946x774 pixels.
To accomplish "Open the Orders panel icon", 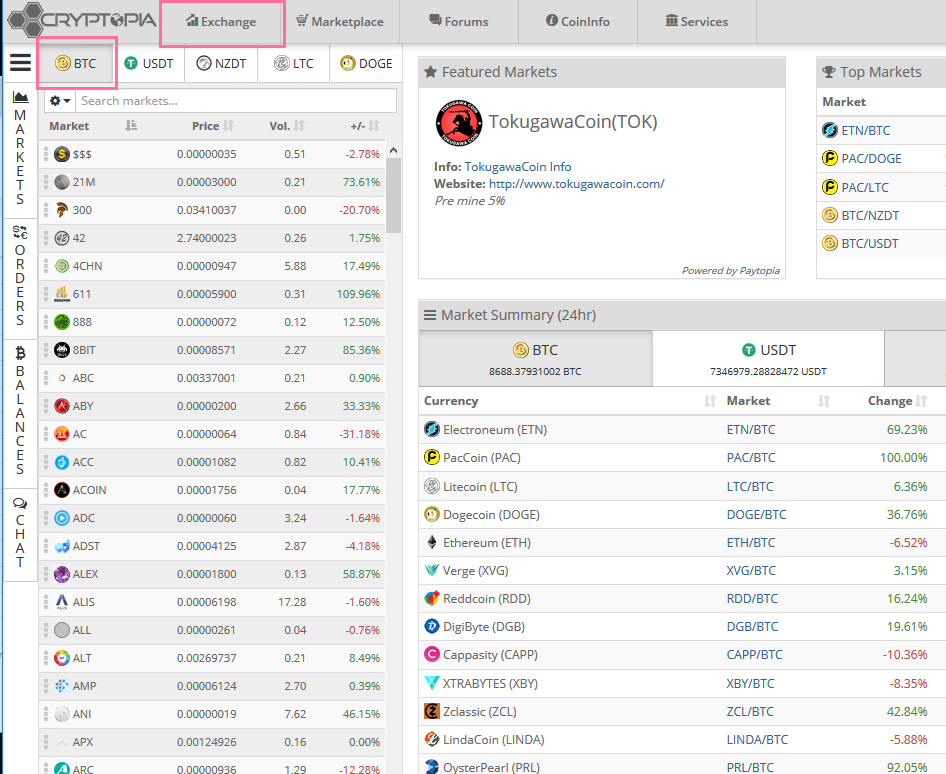I will click(20, 232).
